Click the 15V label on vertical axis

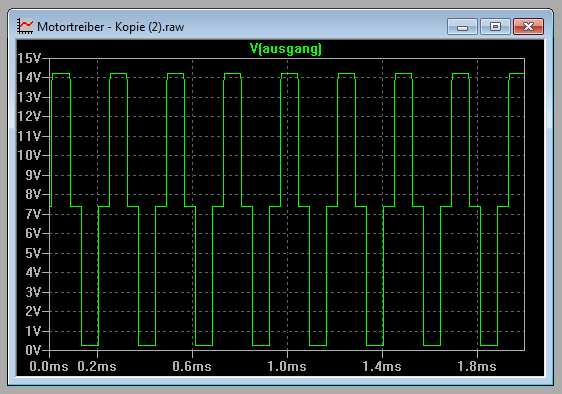click(29, 58)
